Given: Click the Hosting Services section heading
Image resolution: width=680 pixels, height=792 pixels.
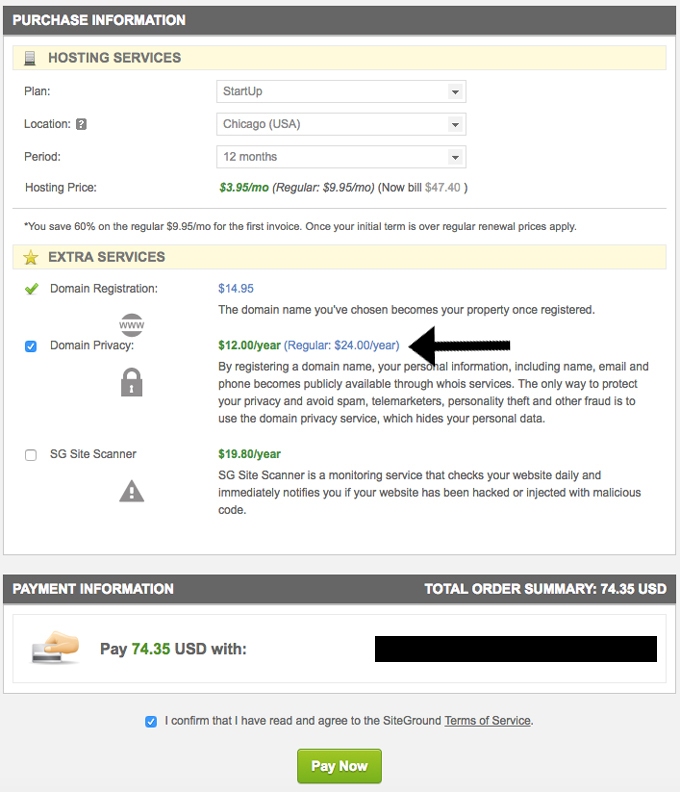Looking at the screenshot, I should pos(115,58).
